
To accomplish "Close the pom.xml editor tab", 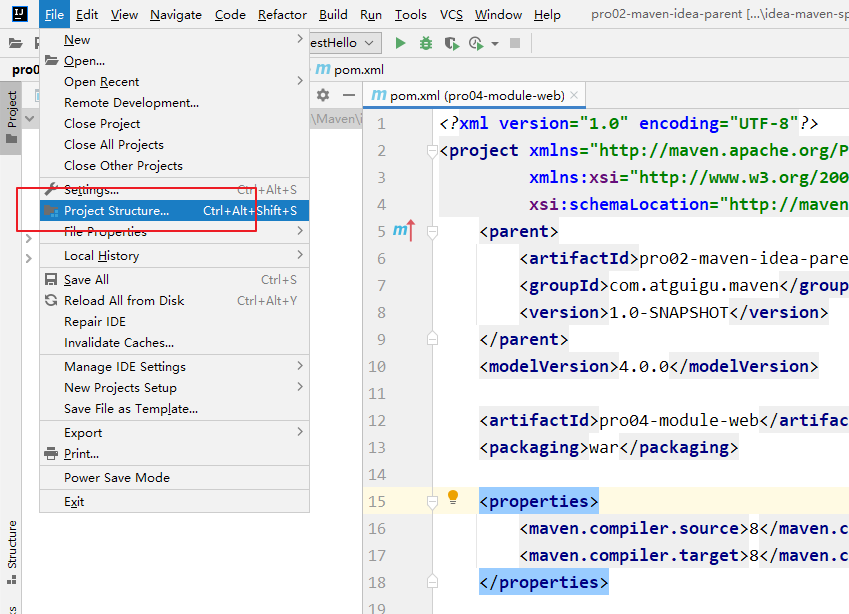I will tap(574, 95).
